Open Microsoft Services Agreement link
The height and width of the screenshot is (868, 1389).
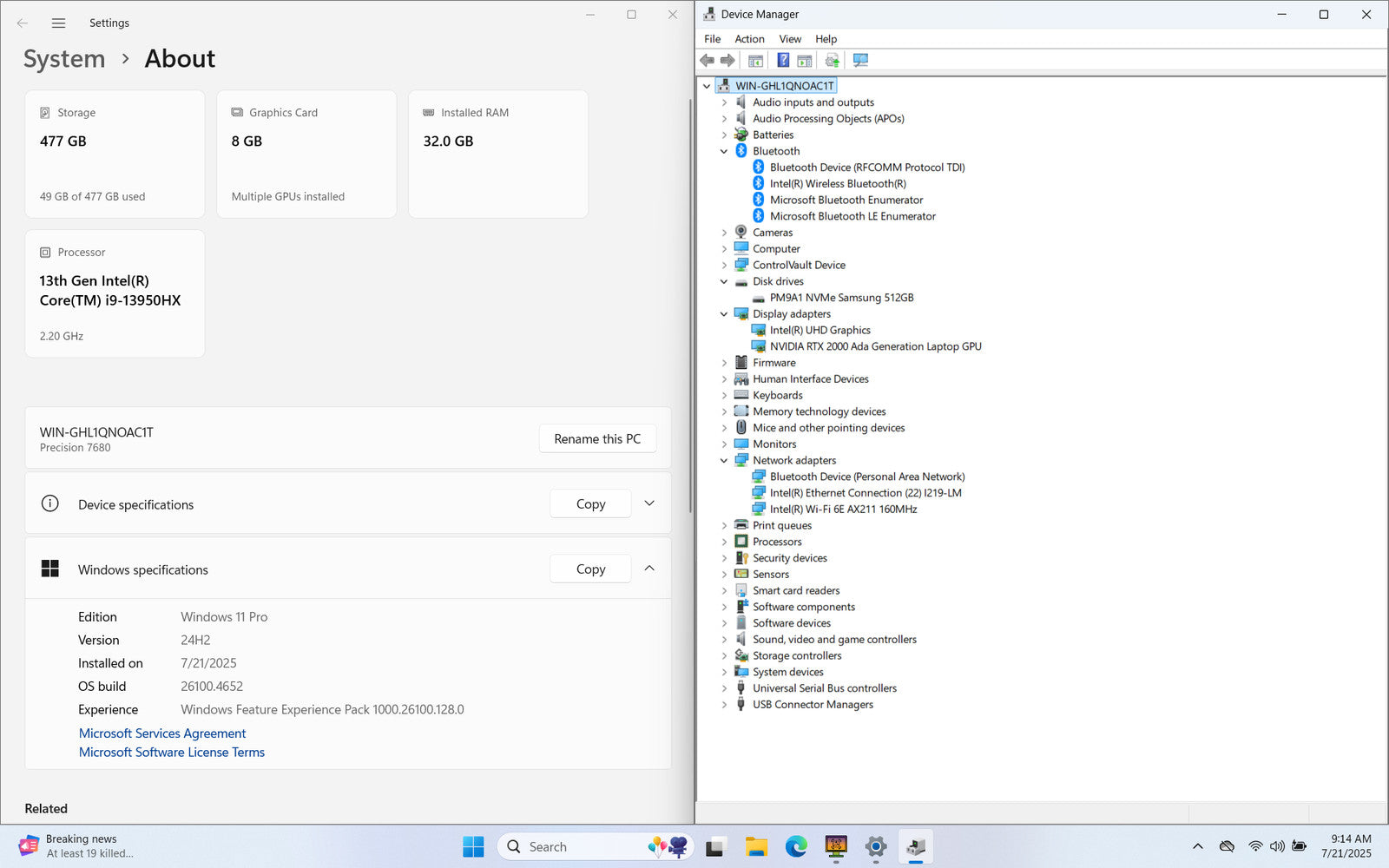162,733
